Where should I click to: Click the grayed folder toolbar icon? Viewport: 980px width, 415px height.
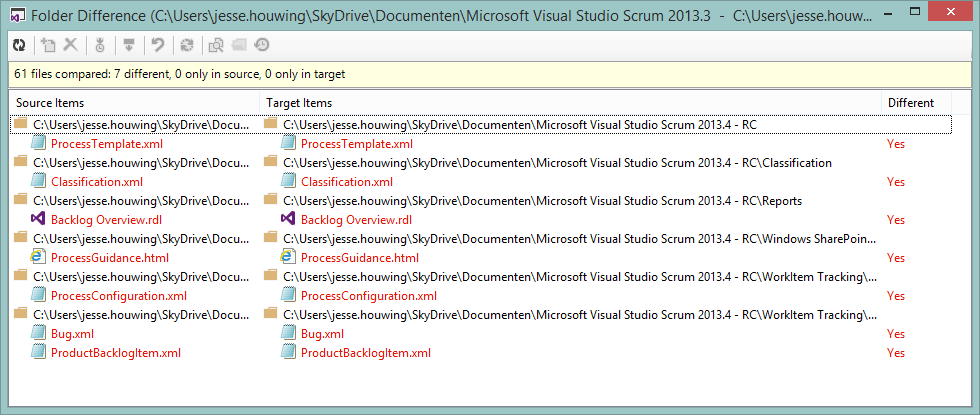239,44
